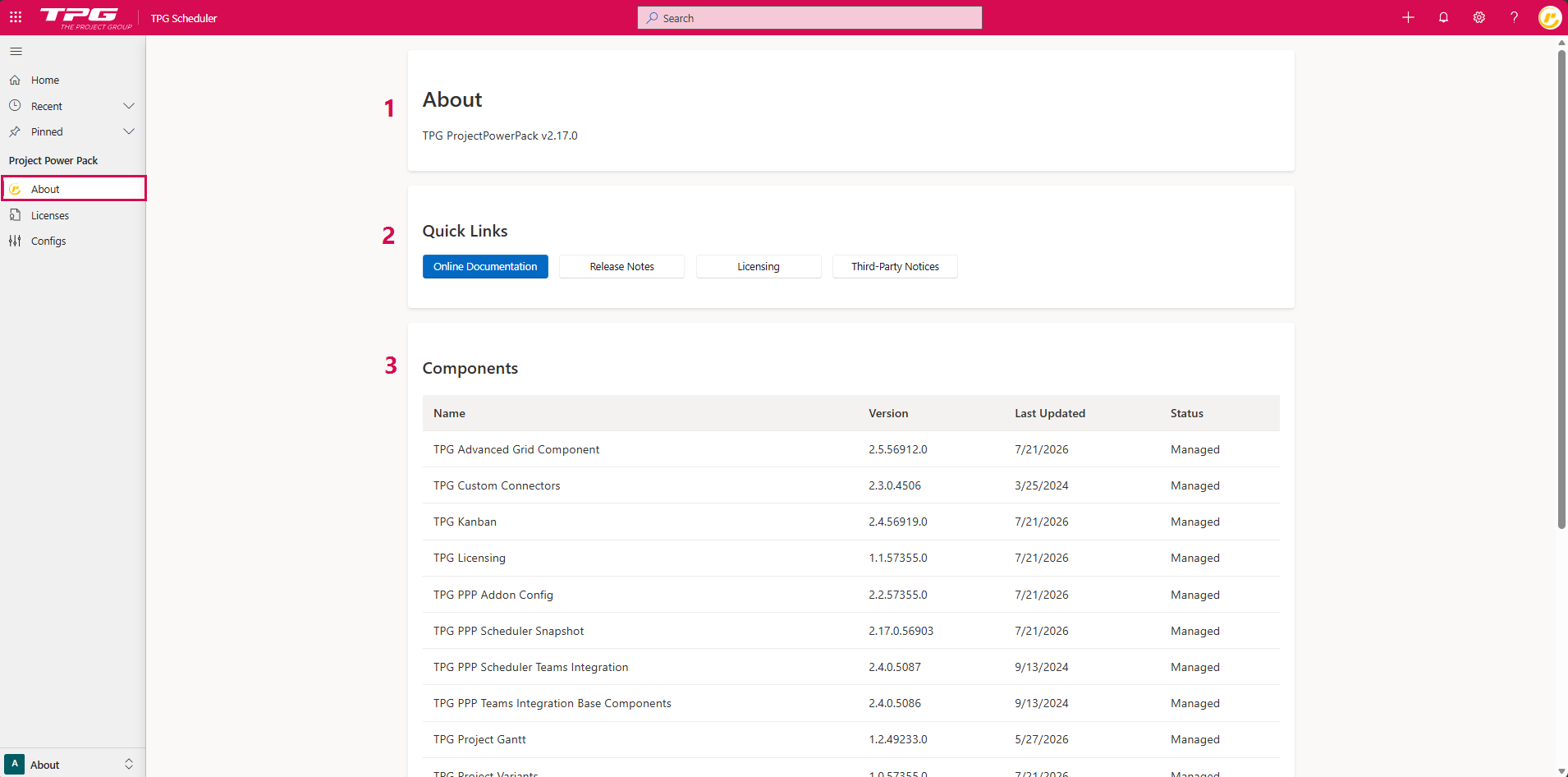The height and width of the screenshot is (777, 1568).
Task: Select TPG Project Gantt row
Action: [850, 739]
